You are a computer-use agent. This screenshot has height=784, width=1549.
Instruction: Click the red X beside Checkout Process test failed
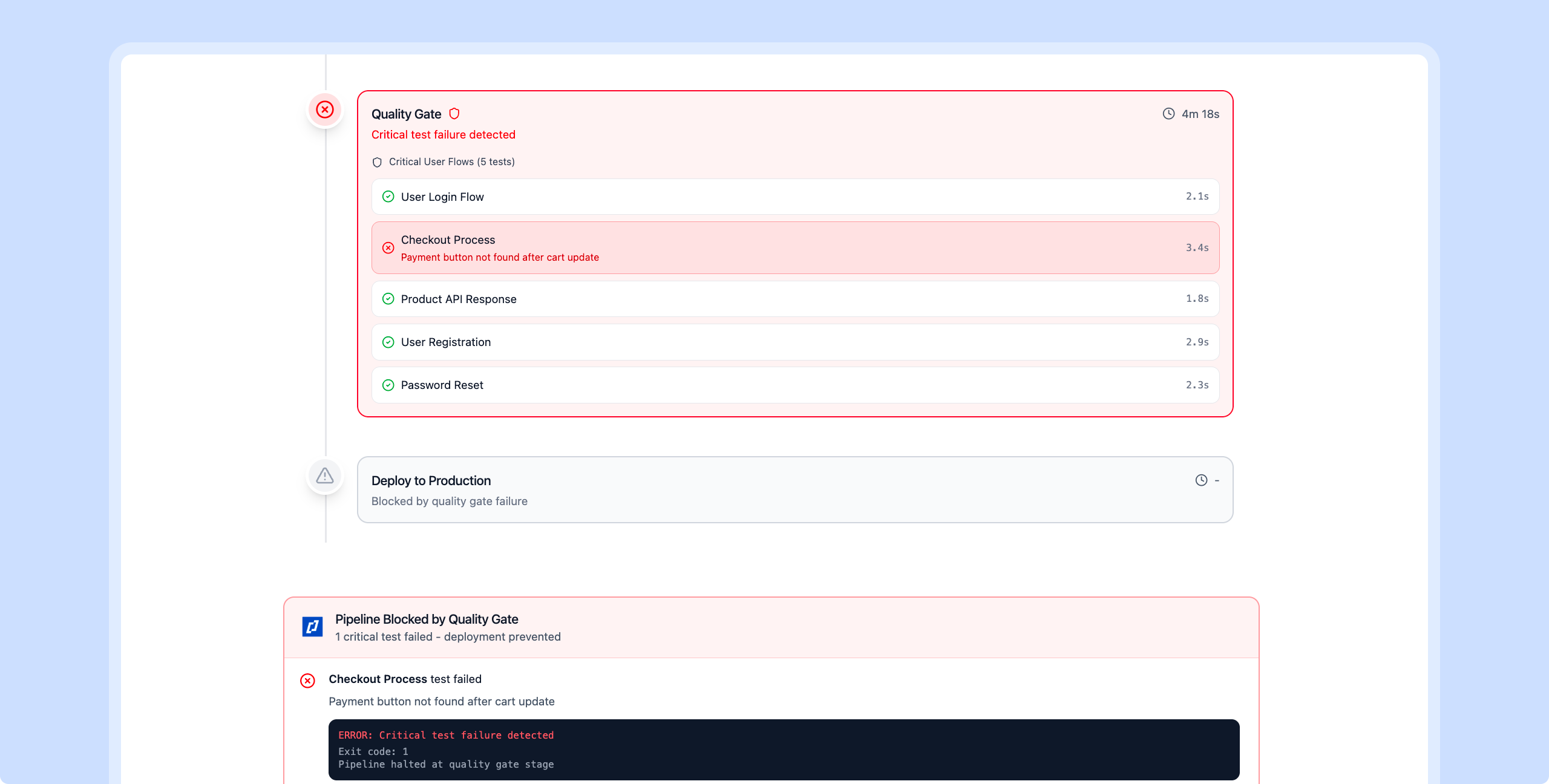click(x=307, y=681)
